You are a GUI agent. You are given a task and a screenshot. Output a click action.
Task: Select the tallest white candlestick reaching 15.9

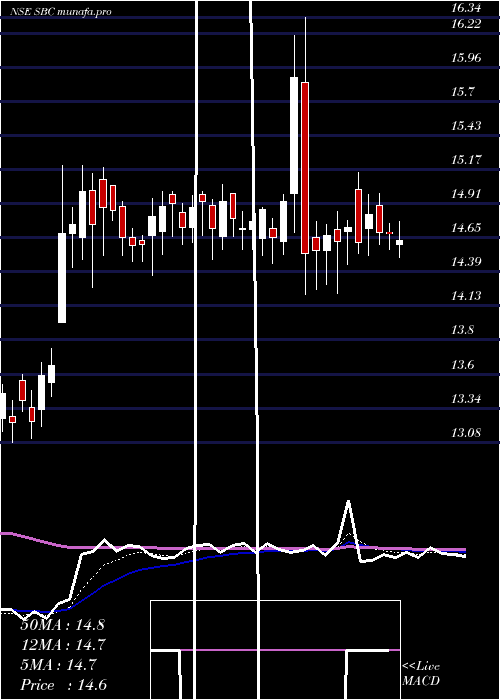coord(294,135)
